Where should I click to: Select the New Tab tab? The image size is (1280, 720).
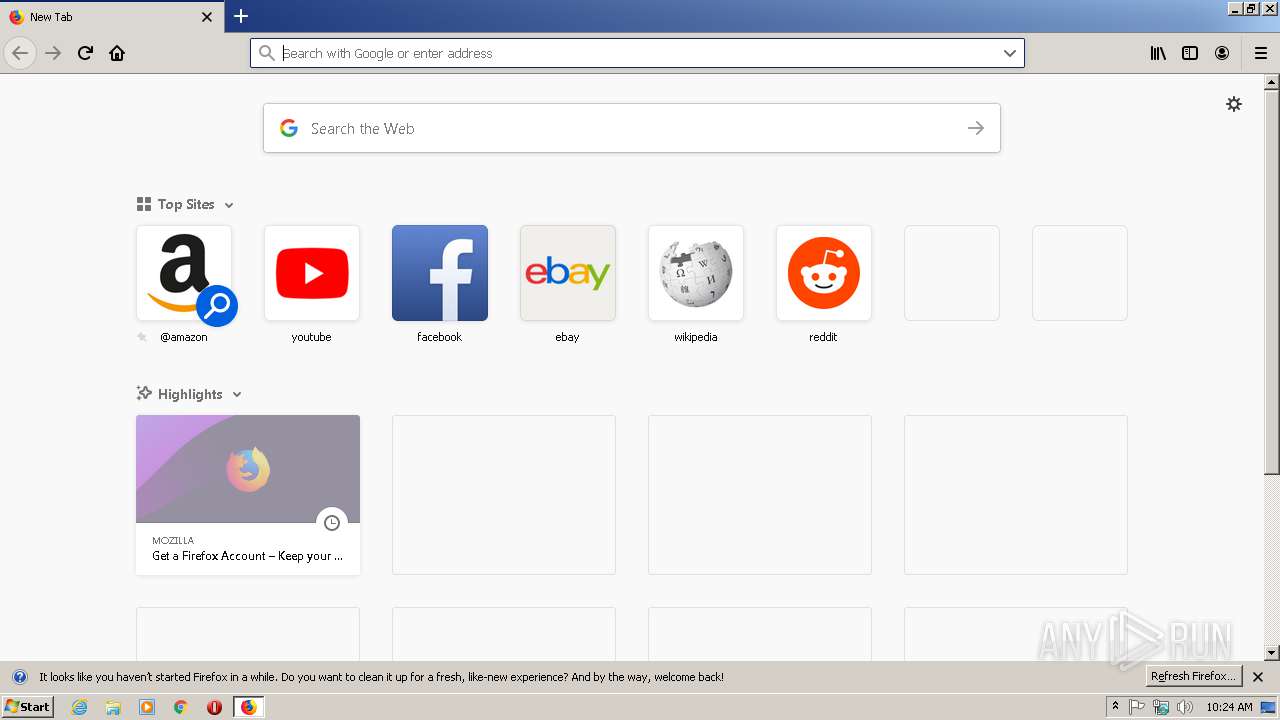pos(110,17)
